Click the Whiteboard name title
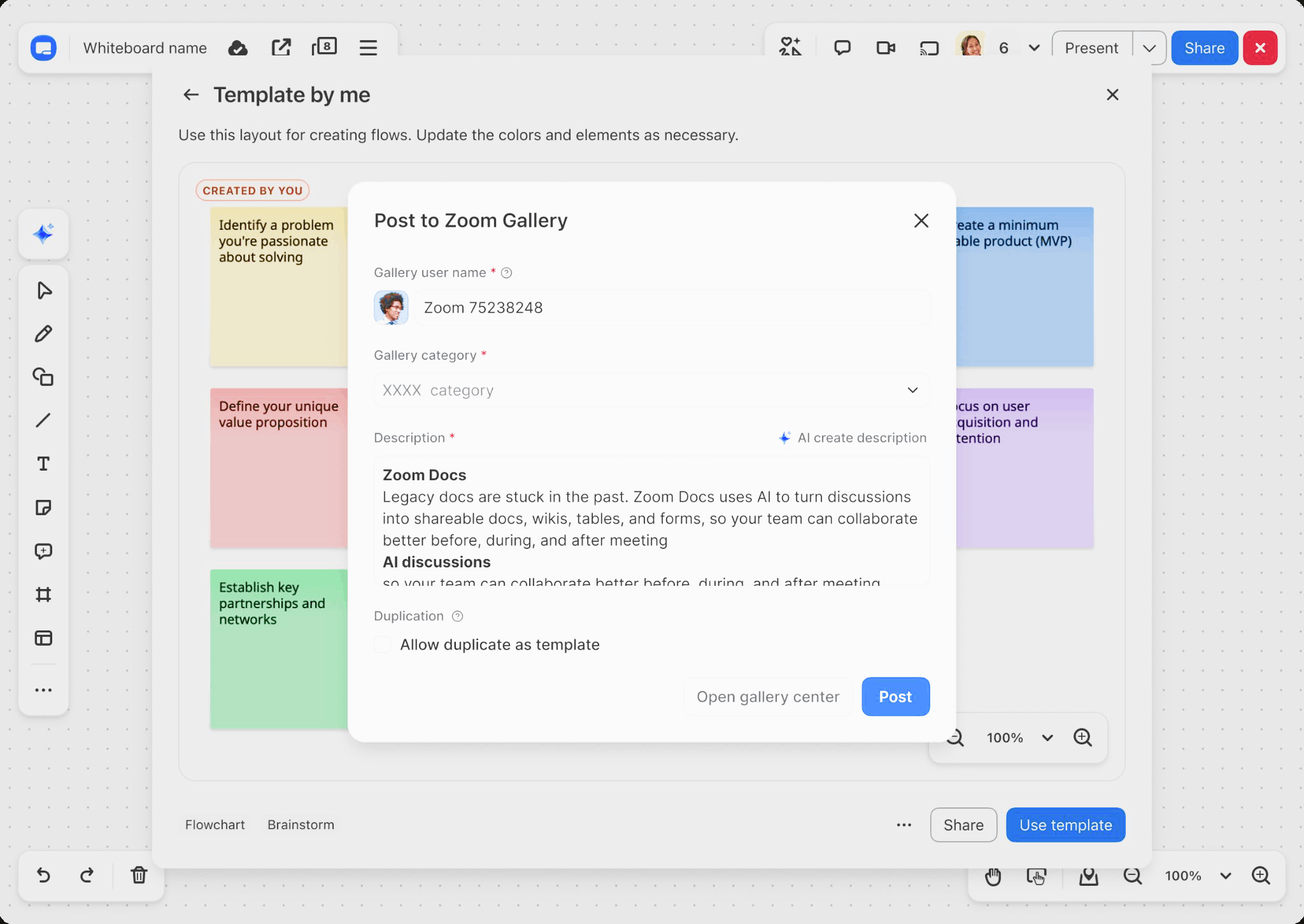The height and width of the screenshot is (924, 1304). point(145,48)
